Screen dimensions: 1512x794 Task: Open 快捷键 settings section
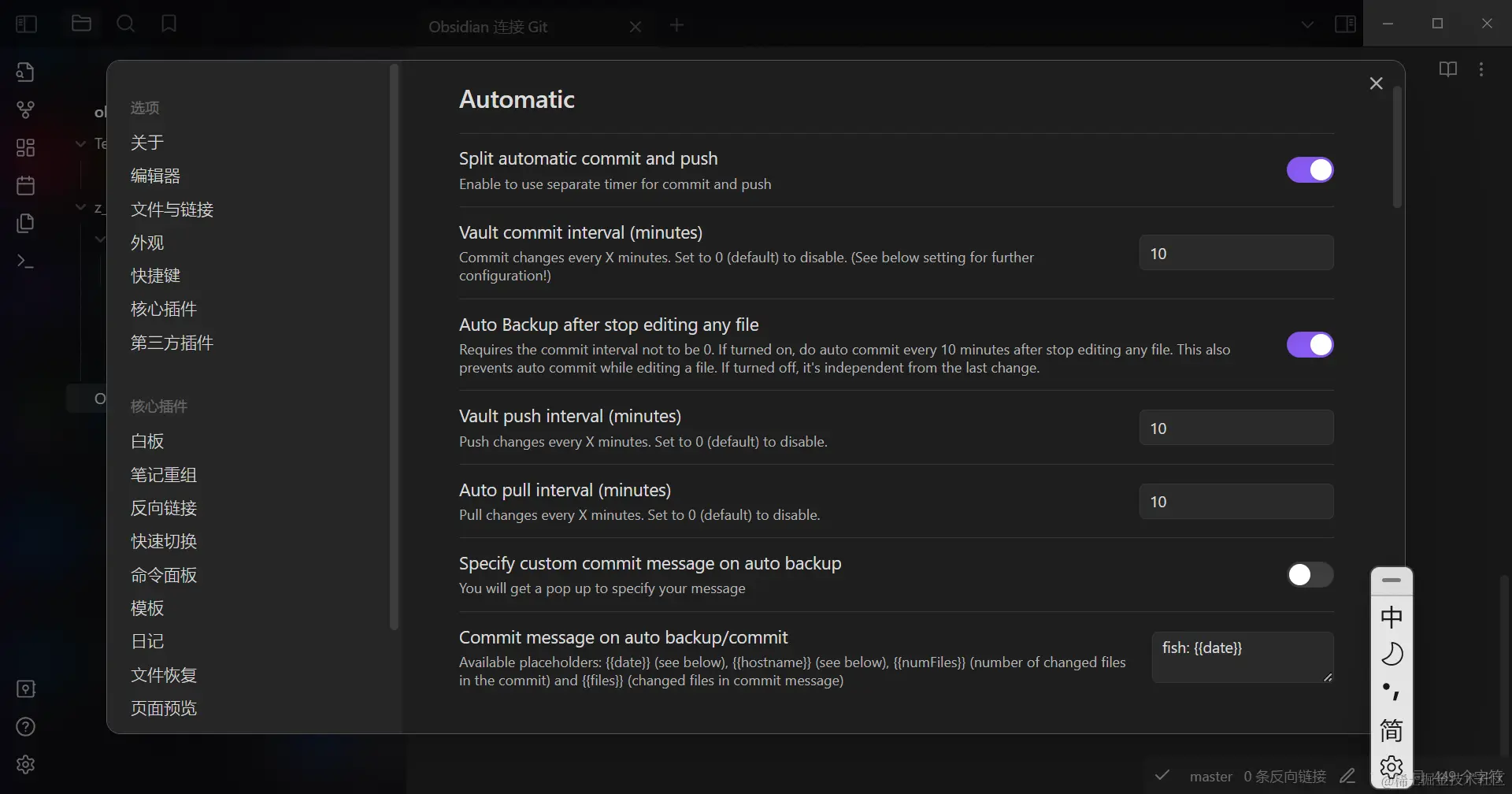tap(155, 276)
